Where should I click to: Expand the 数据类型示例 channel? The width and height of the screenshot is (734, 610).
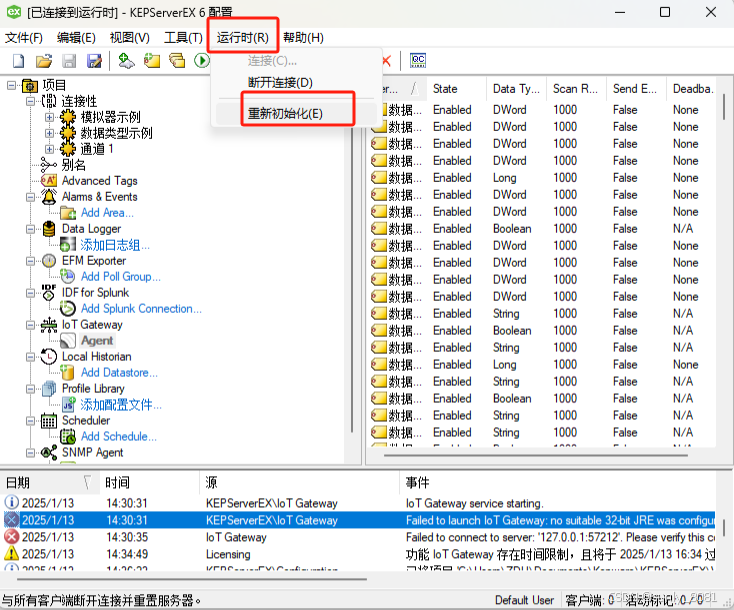pos(49,133)
